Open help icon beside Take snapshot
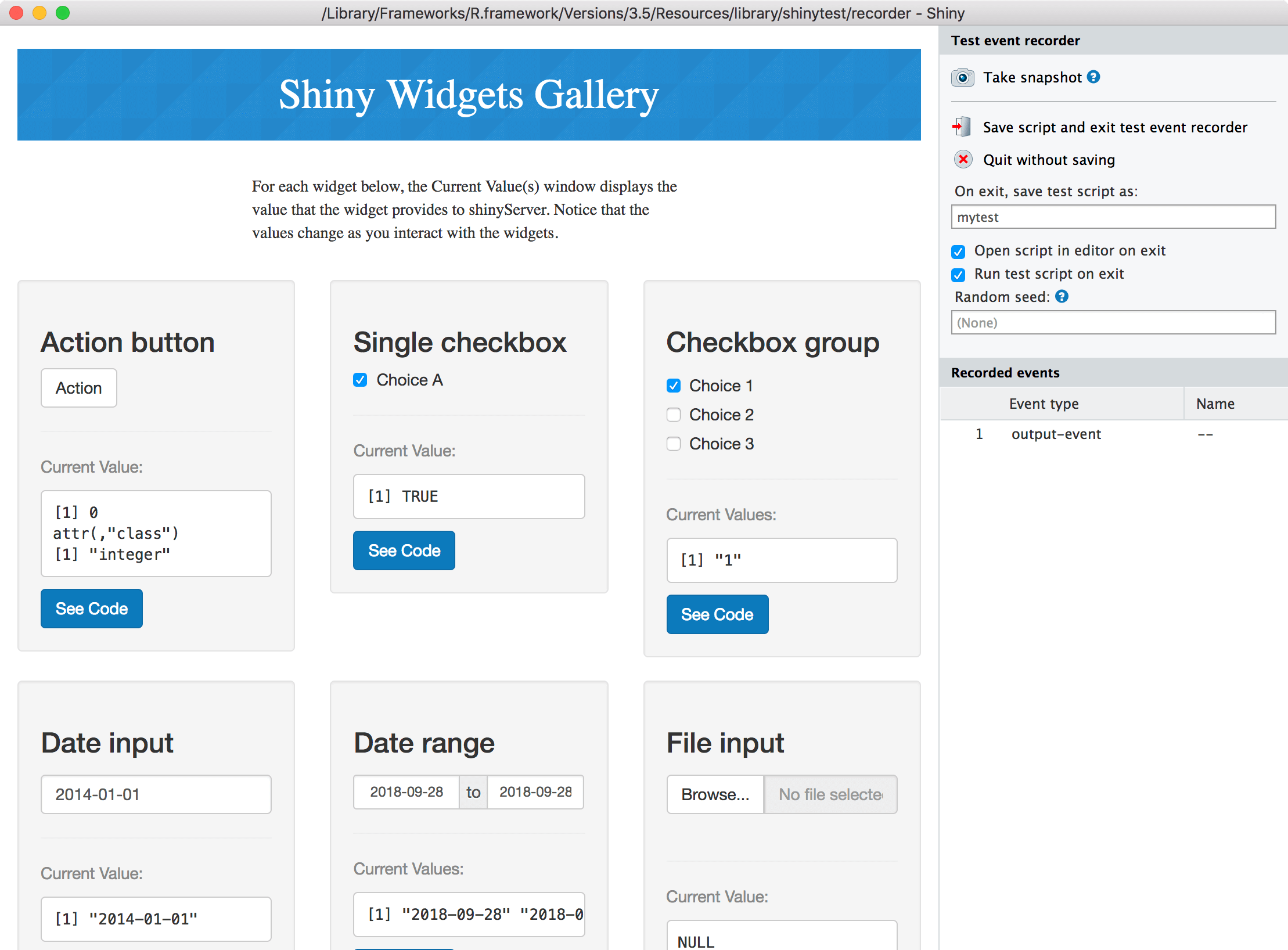 click(x=1093, y=77)
